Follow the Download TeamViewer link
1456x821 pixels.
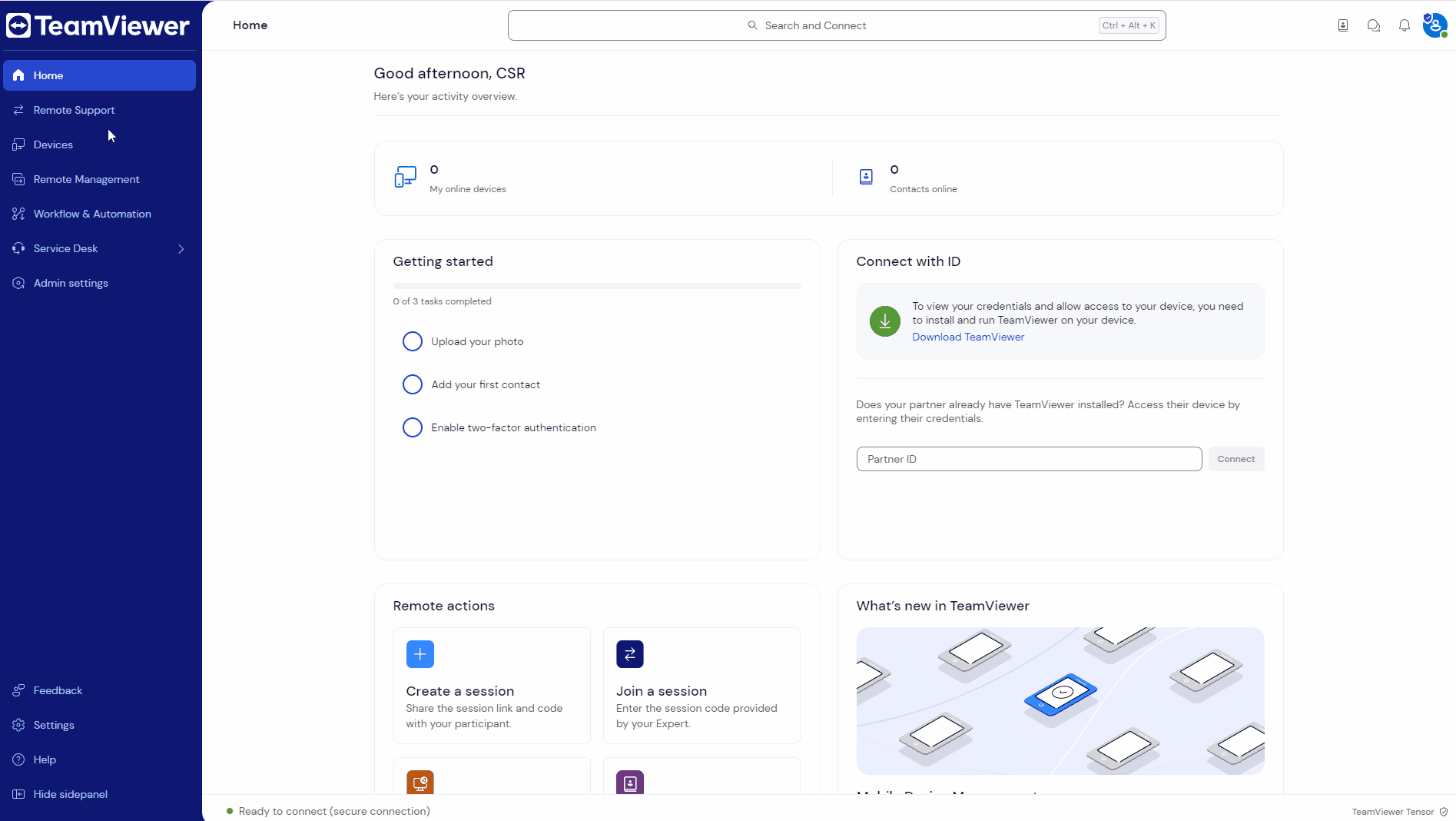968,337
